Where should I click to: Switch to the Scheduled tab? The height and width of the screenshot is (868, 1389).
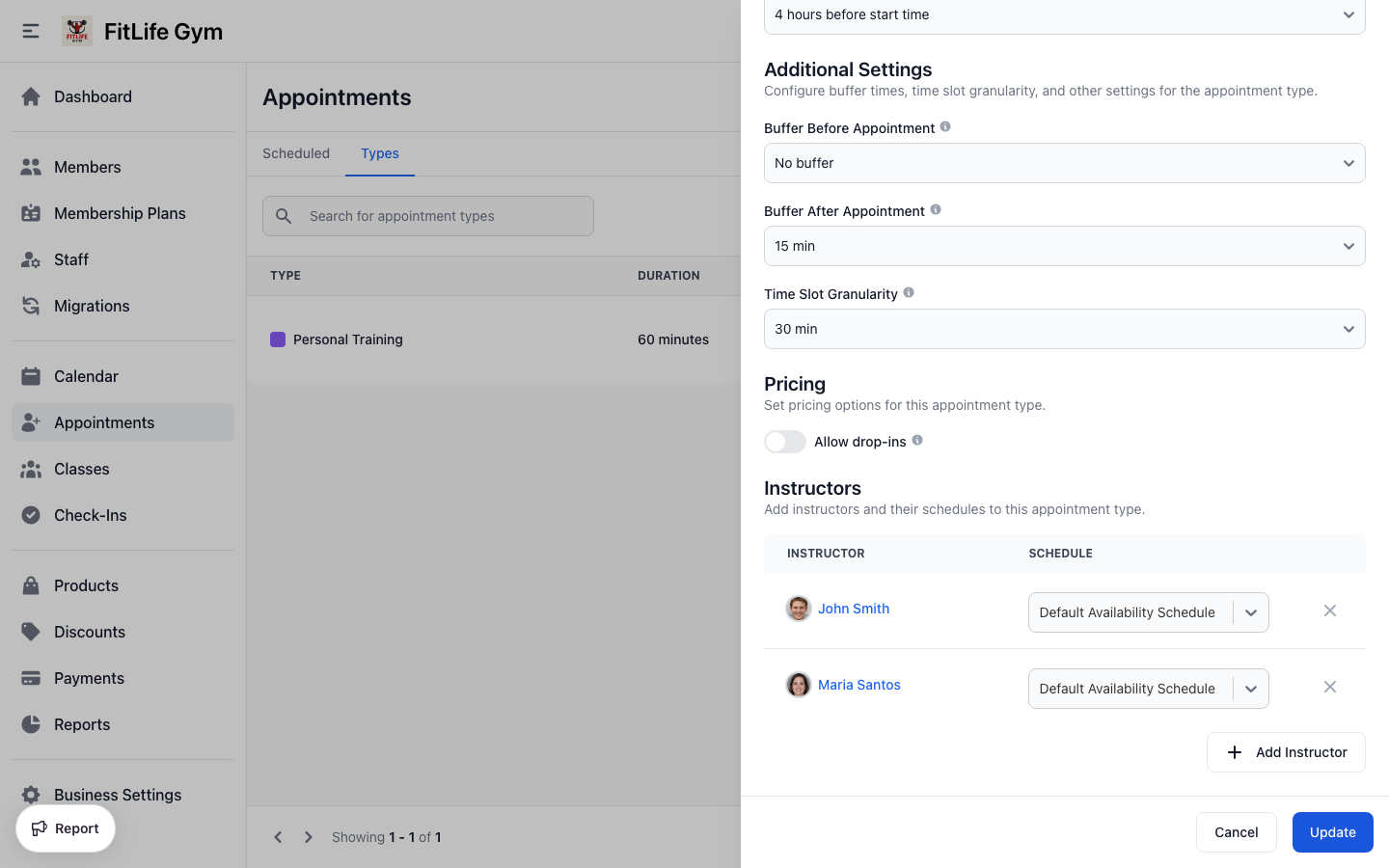pos(295,153)
